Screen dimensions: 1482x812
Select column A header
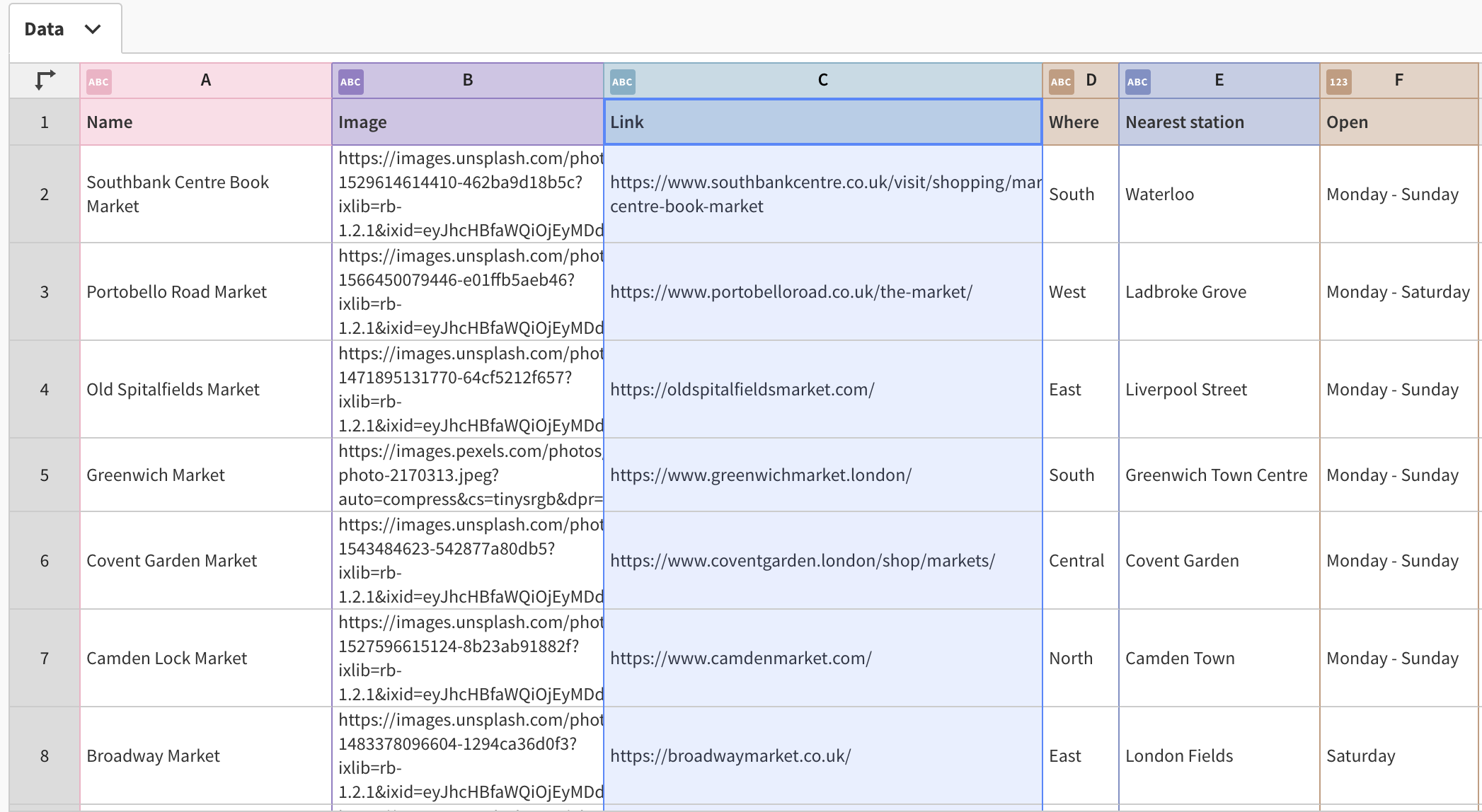pyautogui.click(x=206, y=81)
